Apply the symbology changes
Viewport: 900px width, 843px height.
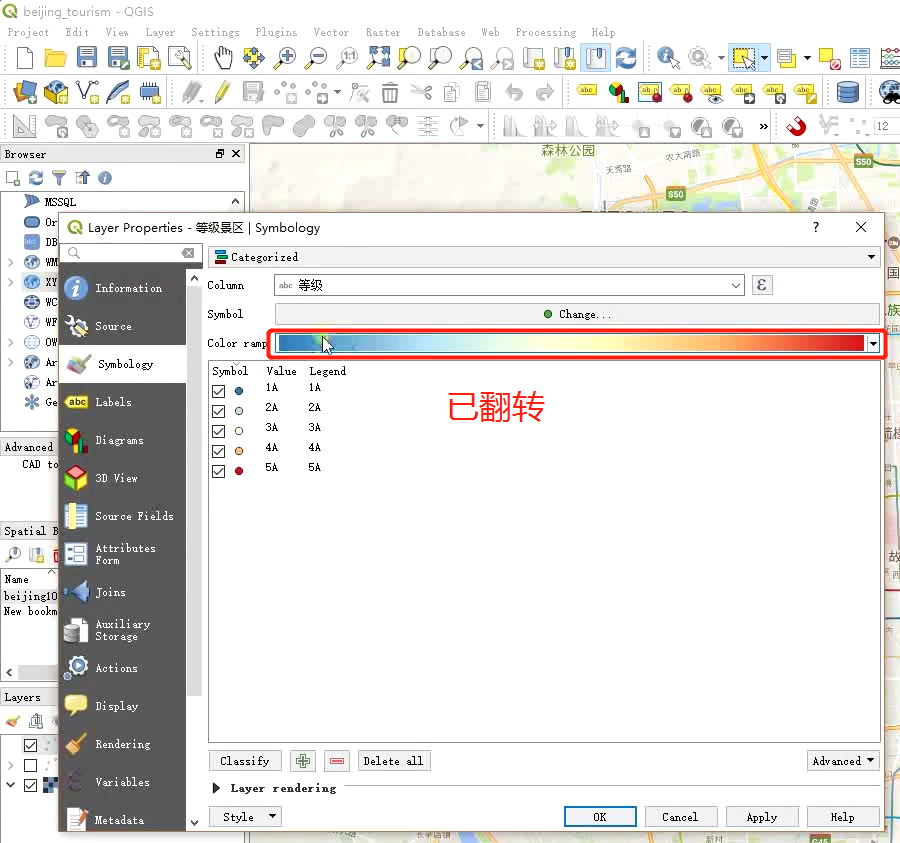(x=762, y=816)
